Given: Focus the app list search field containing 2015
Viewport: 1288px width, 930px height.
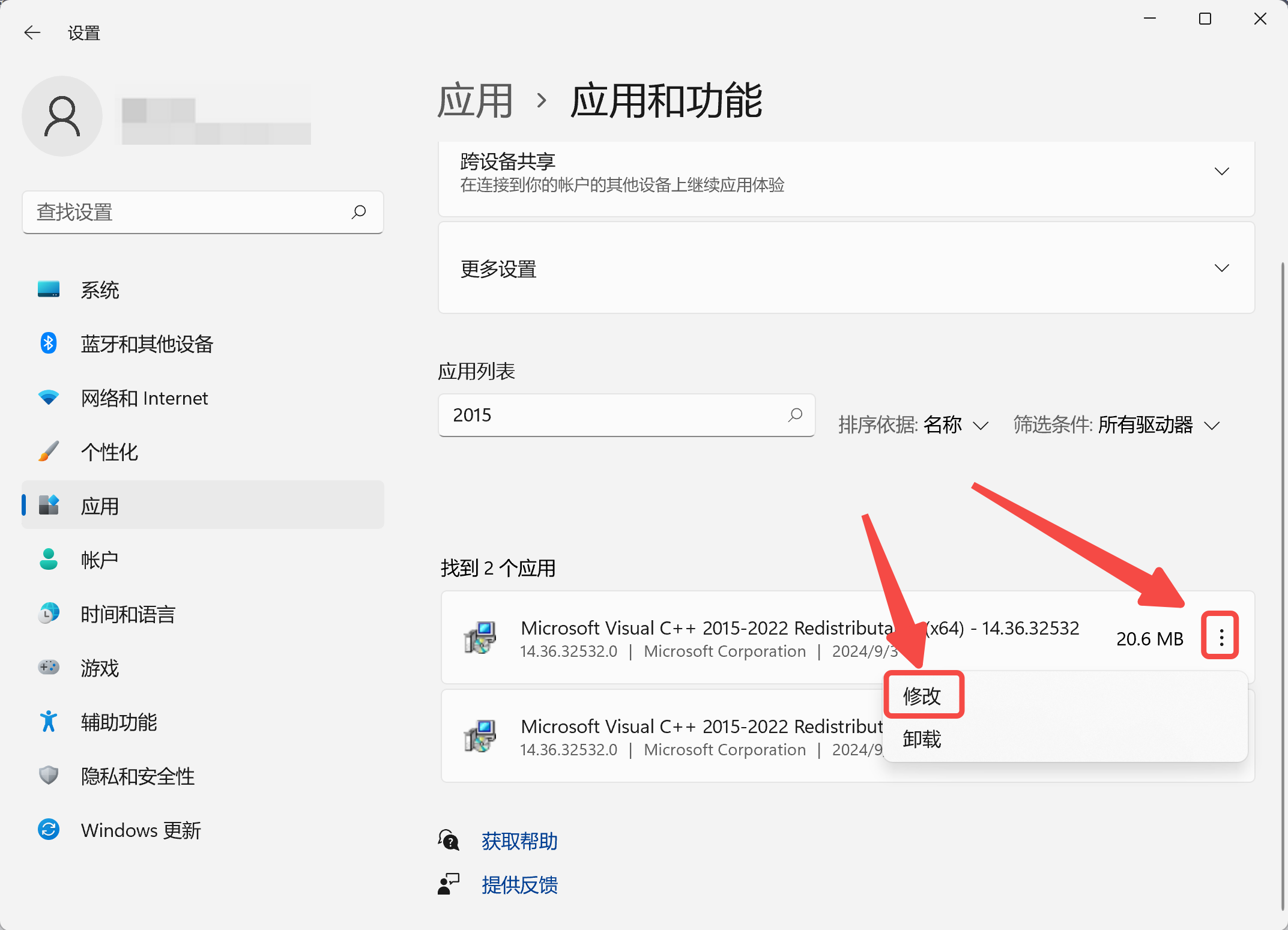Looking at the screenshot, I should [x=626, y=415].
